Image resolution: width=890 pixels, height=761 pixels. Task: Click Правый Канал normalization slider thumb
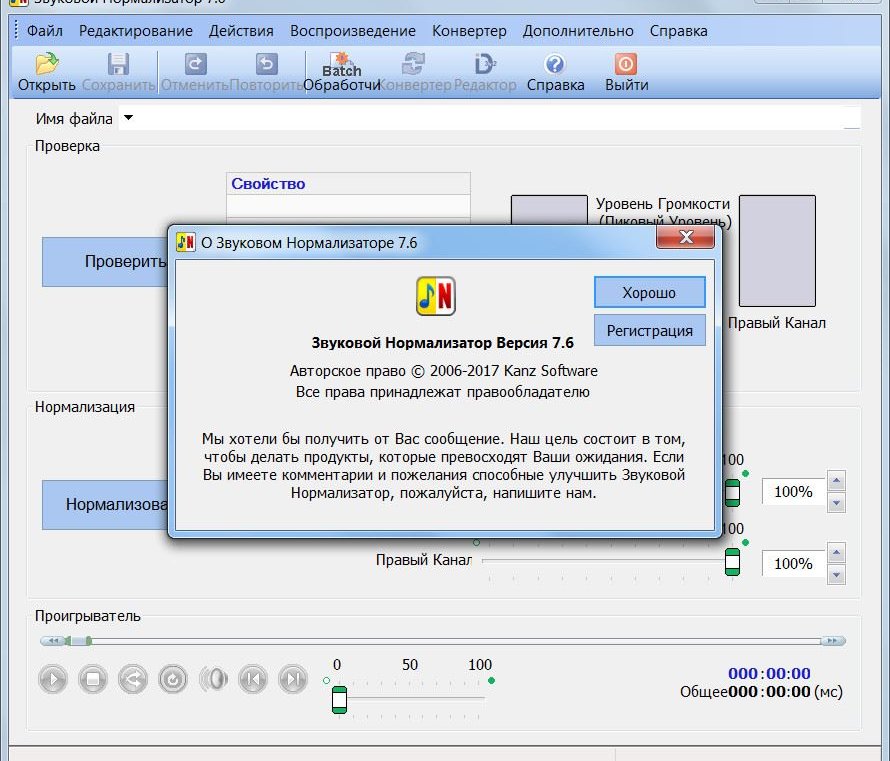point(732,562)
